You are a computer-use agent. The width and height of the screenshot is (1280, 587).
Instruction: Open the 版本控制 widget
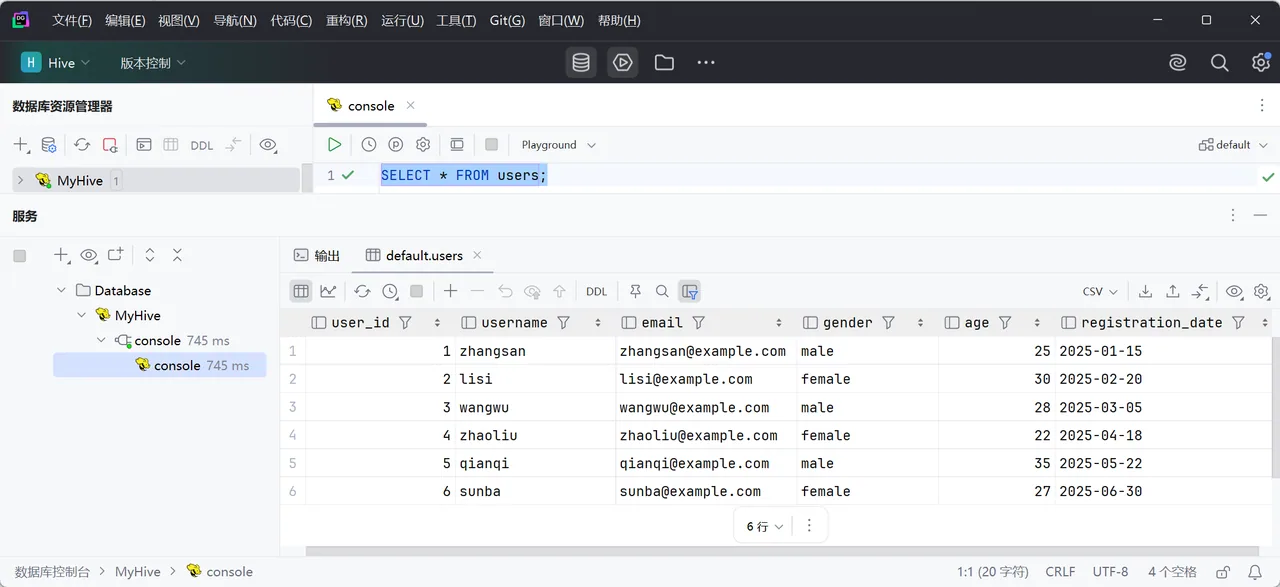153,63
